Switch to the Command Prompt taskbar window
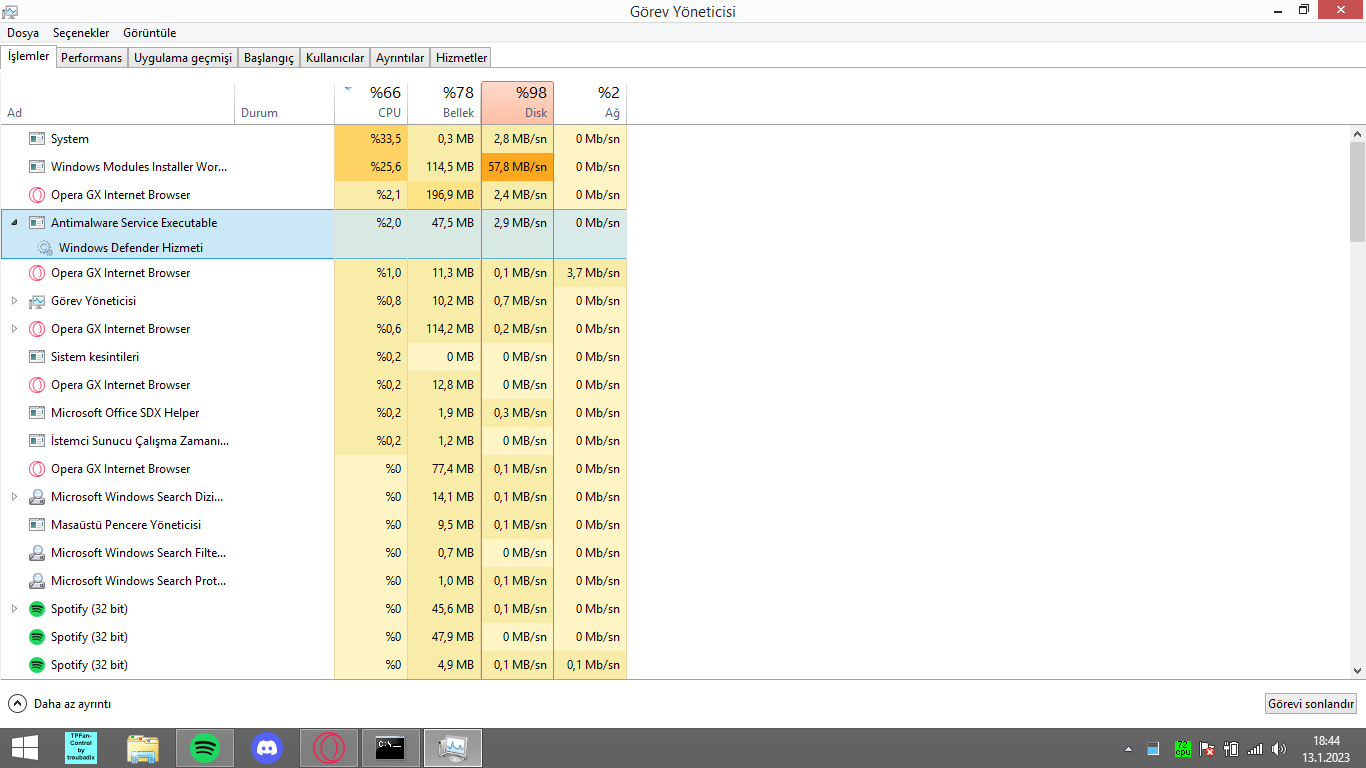Image resolution: width=1366 pixels, height=768 pixels. tap(391, 748)
